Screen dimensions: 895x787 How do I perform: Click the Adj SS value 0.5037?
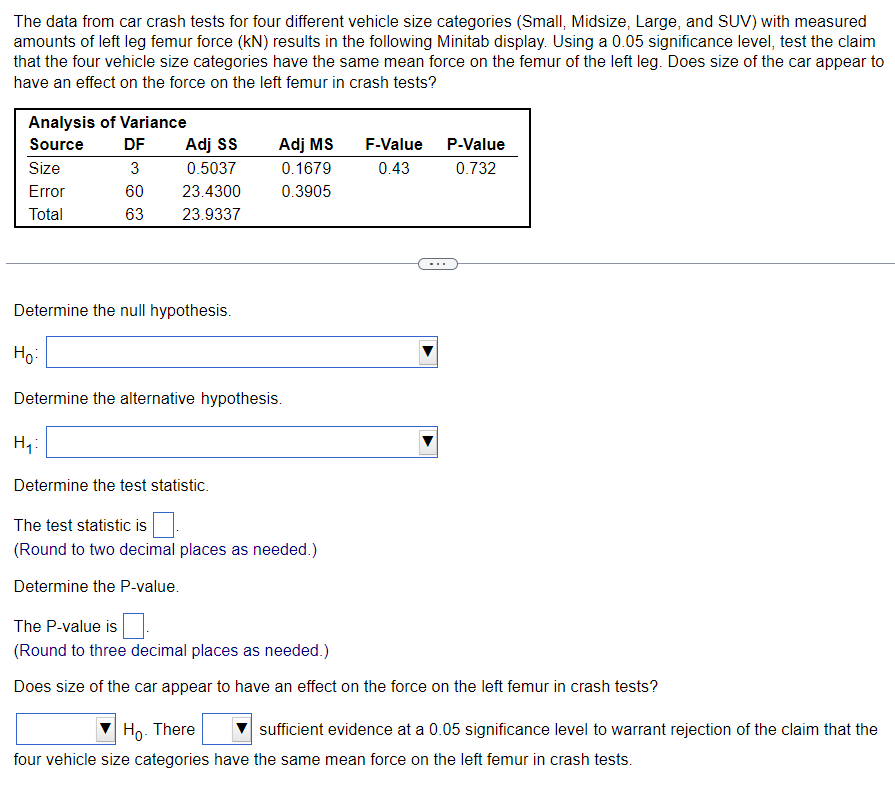[x=211, y=168]
